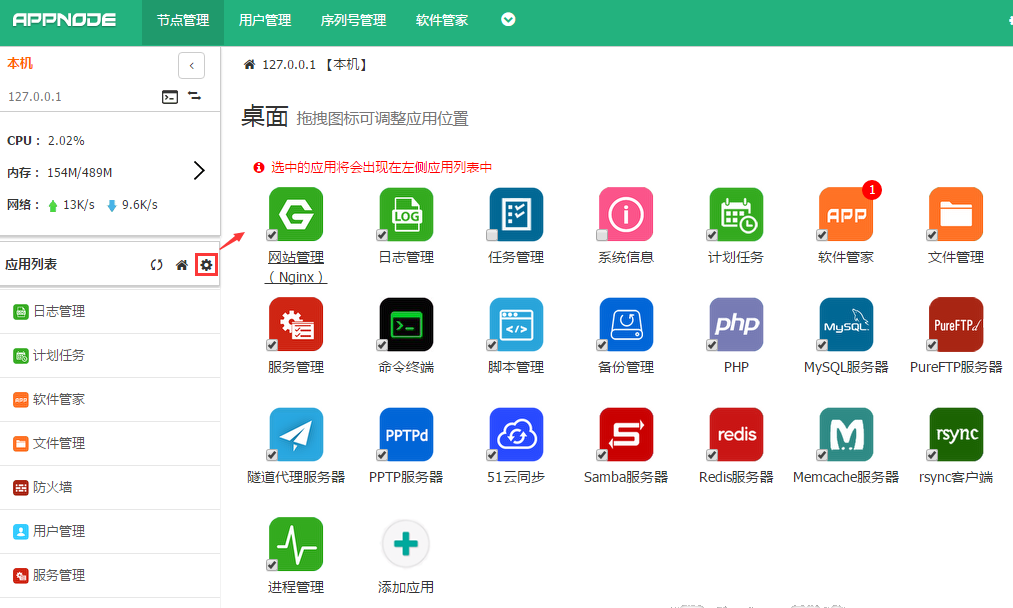Open the 软件管家 desktop app icon
This screenshot has width=1013, height=608.
846,214
